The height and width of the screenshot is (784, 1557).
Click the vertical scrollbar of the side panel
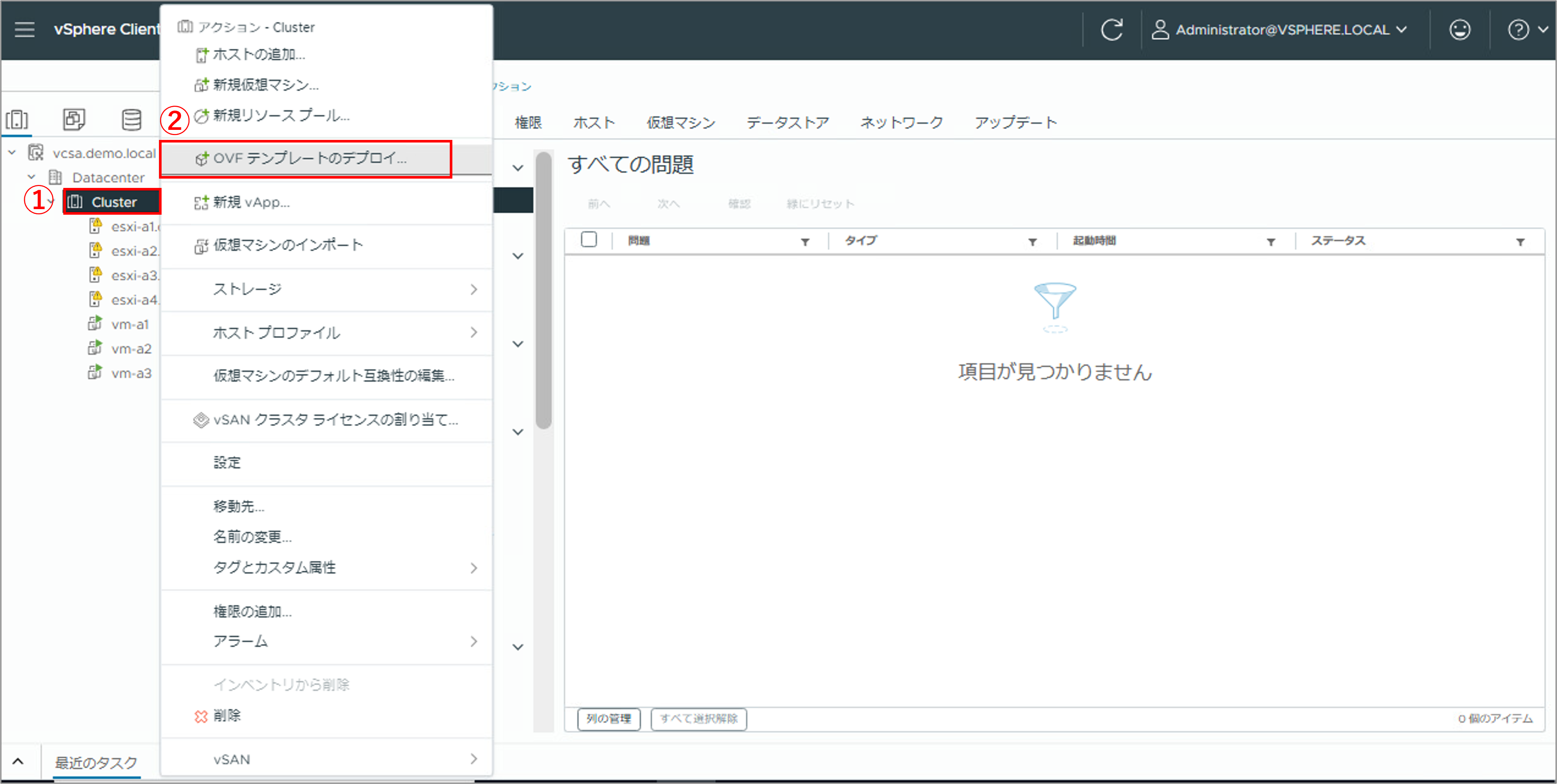[543, 290]
